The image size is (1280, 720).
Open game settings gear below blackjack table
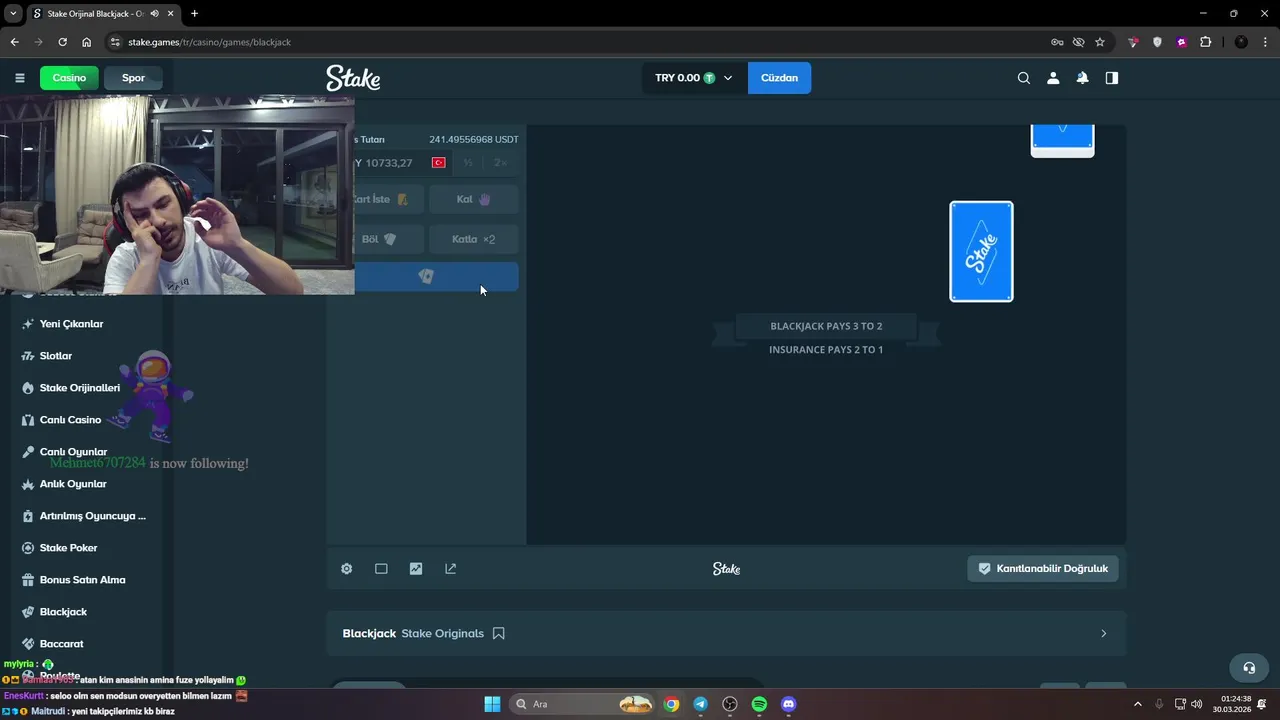point(347,568)
